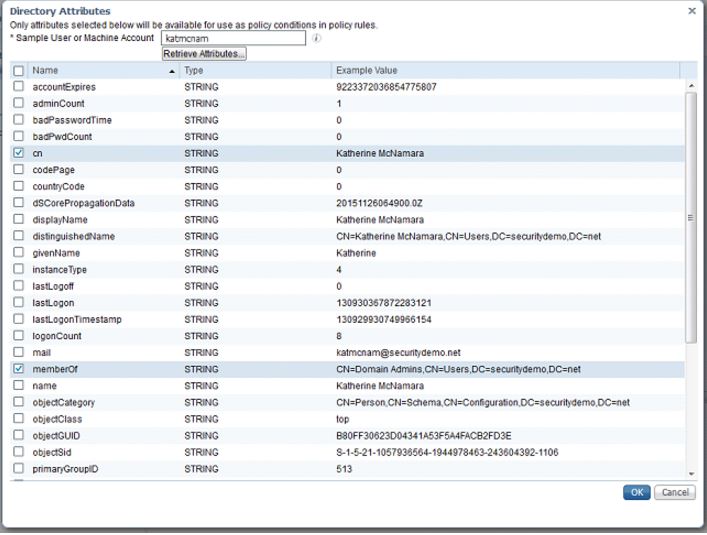Screen dimensions: 707x535
Task: Check the objectClass checkbox
Action: click(x=18, y=419)
